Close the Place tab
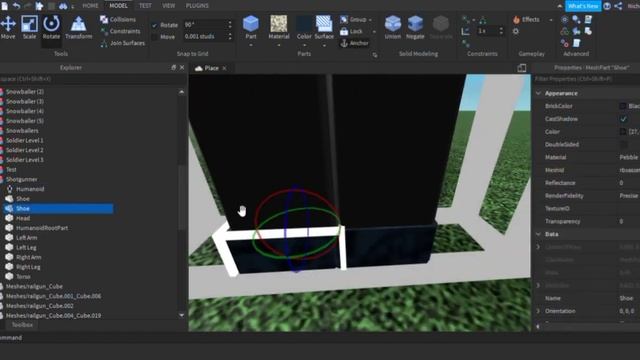Image resolution: width=640 pixels, height=360 pixels. tap(224, 68)
